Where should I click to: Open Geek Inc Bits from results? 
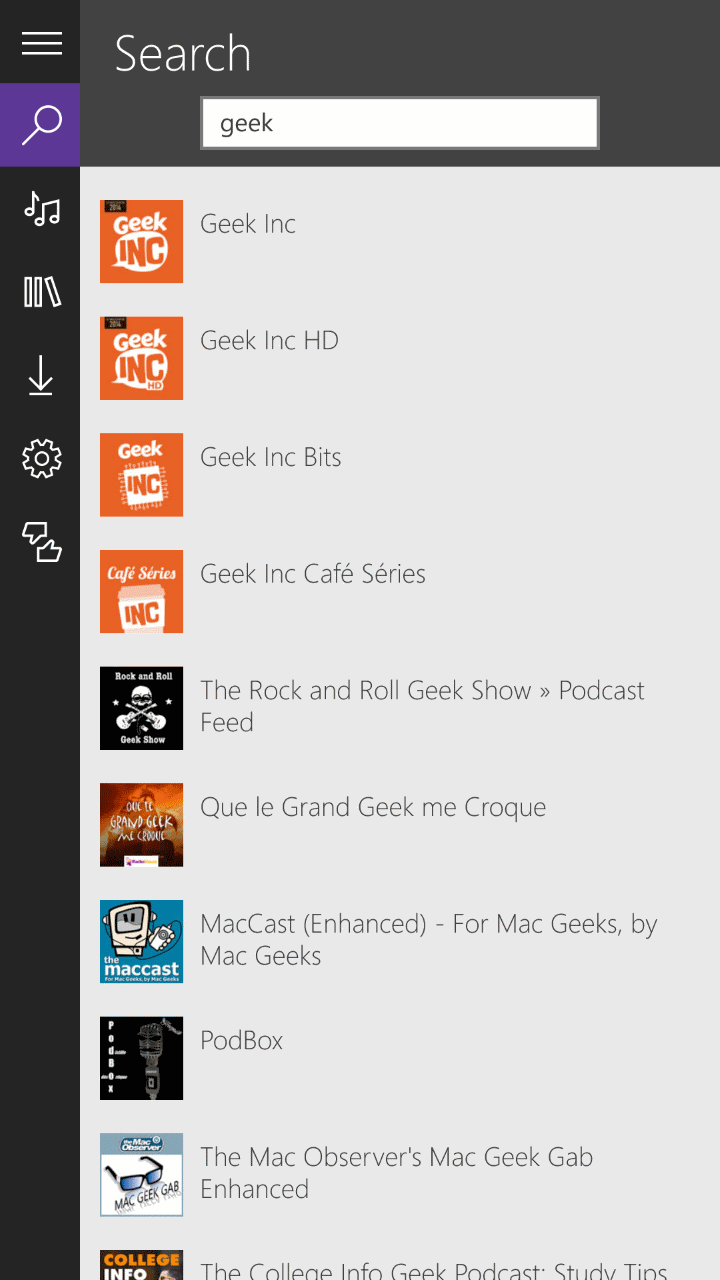[x=270, y=458]
